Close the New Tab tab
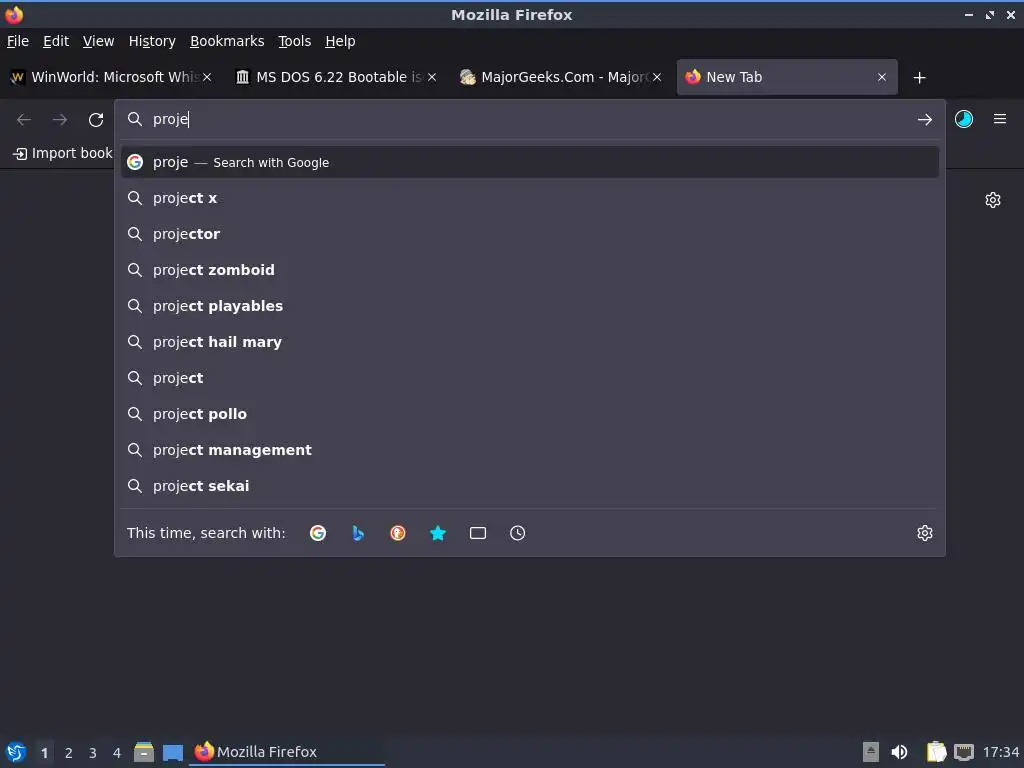The height and width of the screenshot is (768, 1024). pos(882,77)
